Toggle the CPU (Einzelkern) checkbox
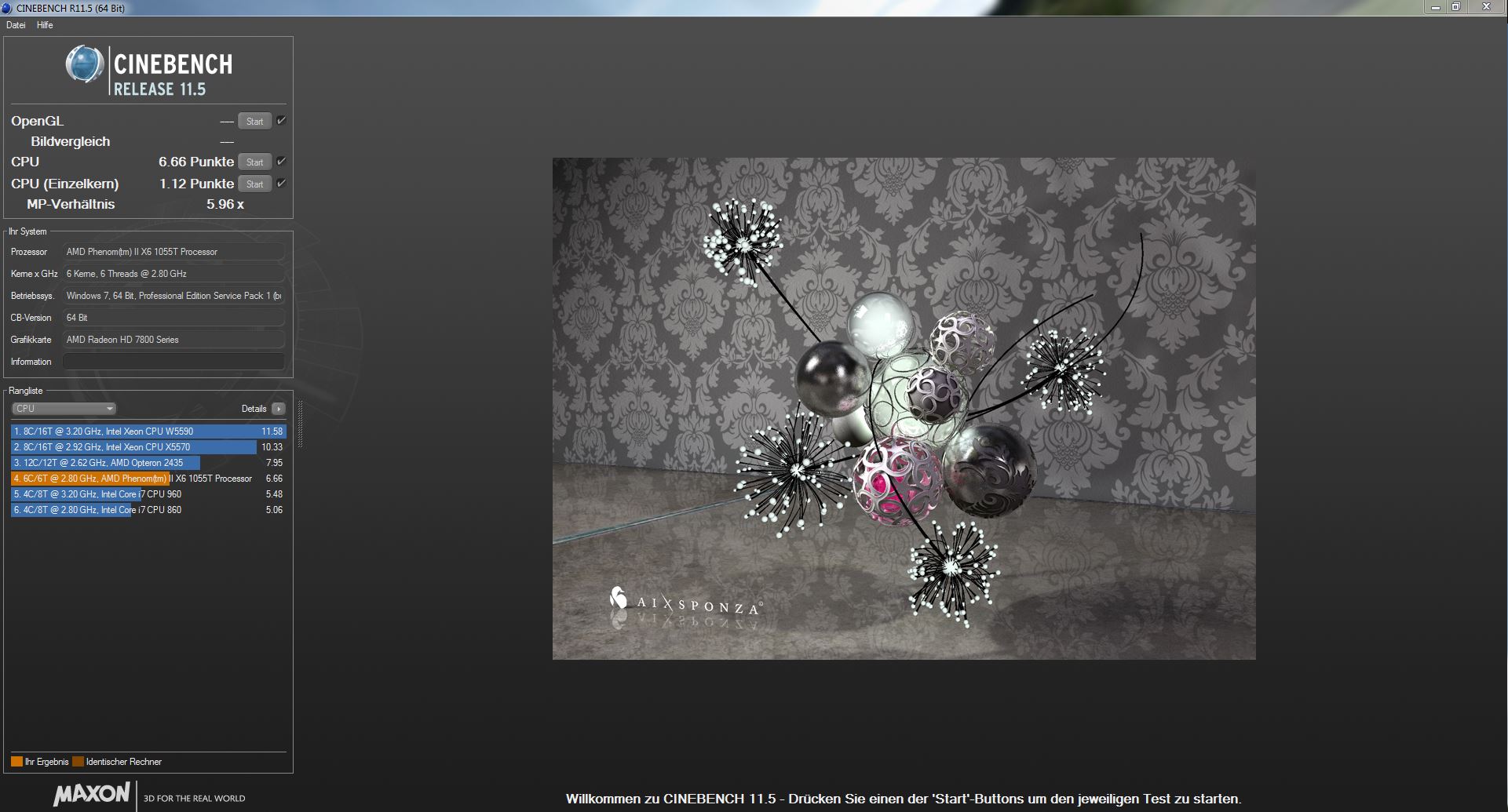This screenshot has width=1508, height=812. [281, 184]
